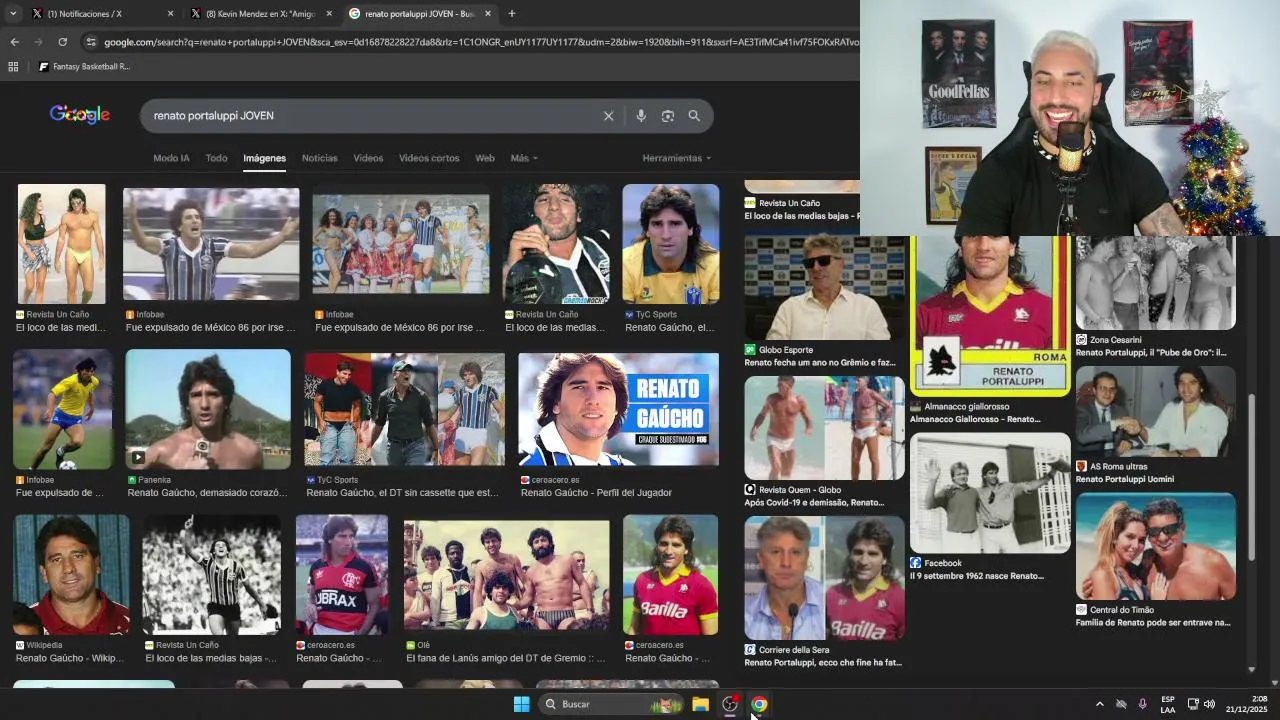Open the Roma card thumbnail labeled Renato Portaluppi
The height and width of the screenshot is (720, 1280).
(x=990, y=315)
